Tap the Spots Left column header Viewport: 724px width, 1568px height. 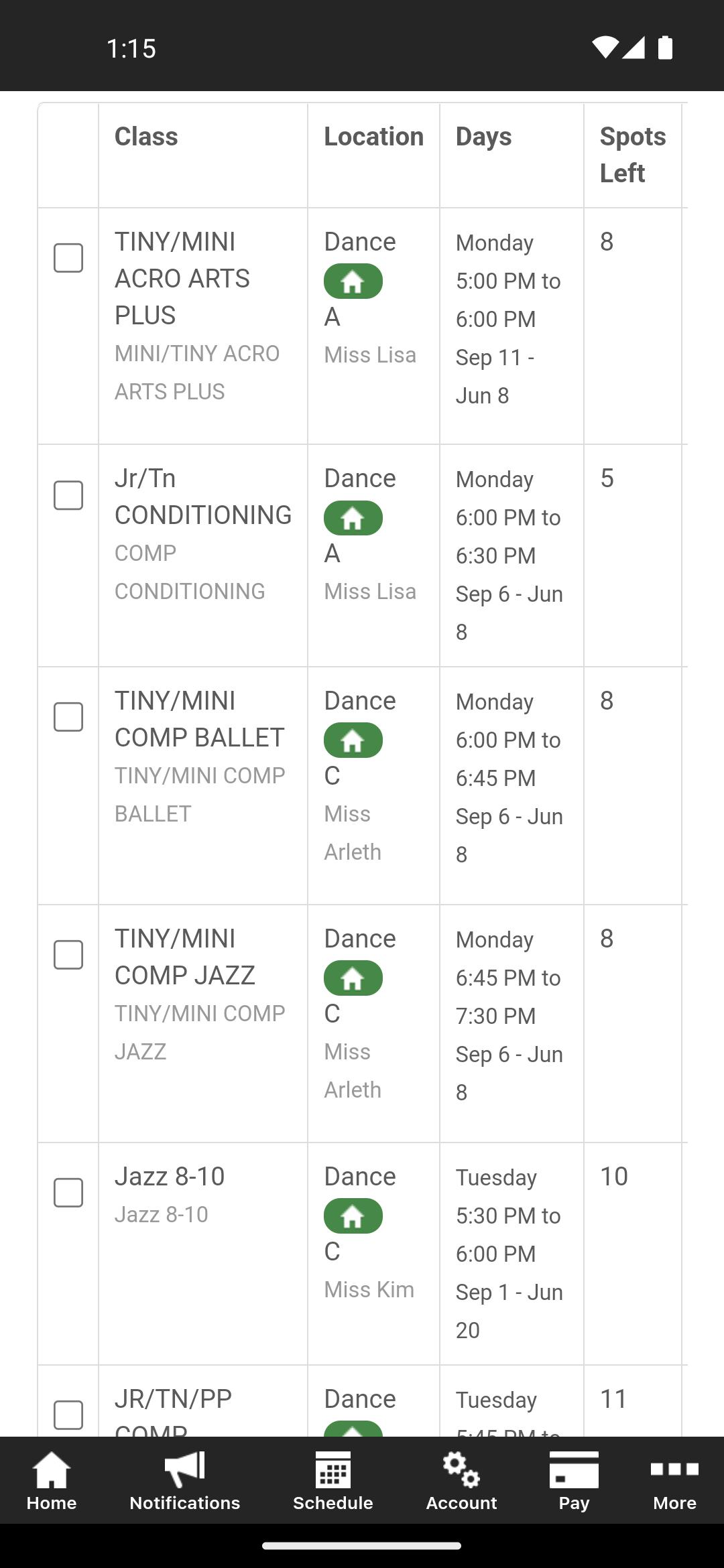(632, 155)
